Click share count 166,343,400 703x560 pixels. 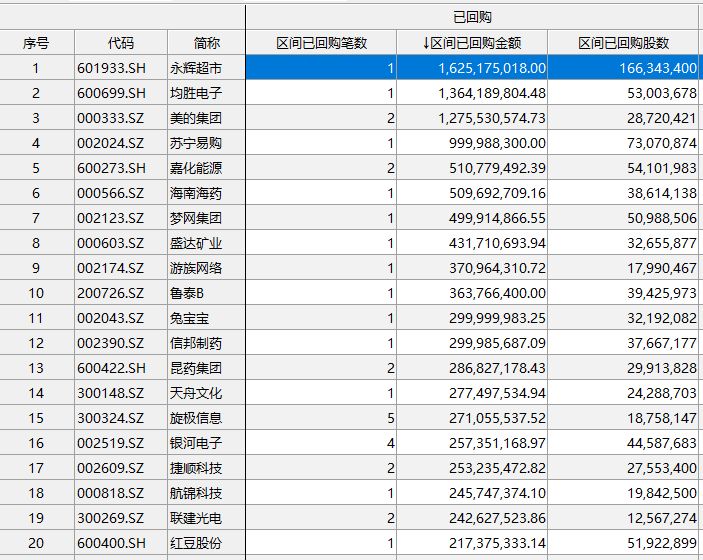tap(658, 68)
